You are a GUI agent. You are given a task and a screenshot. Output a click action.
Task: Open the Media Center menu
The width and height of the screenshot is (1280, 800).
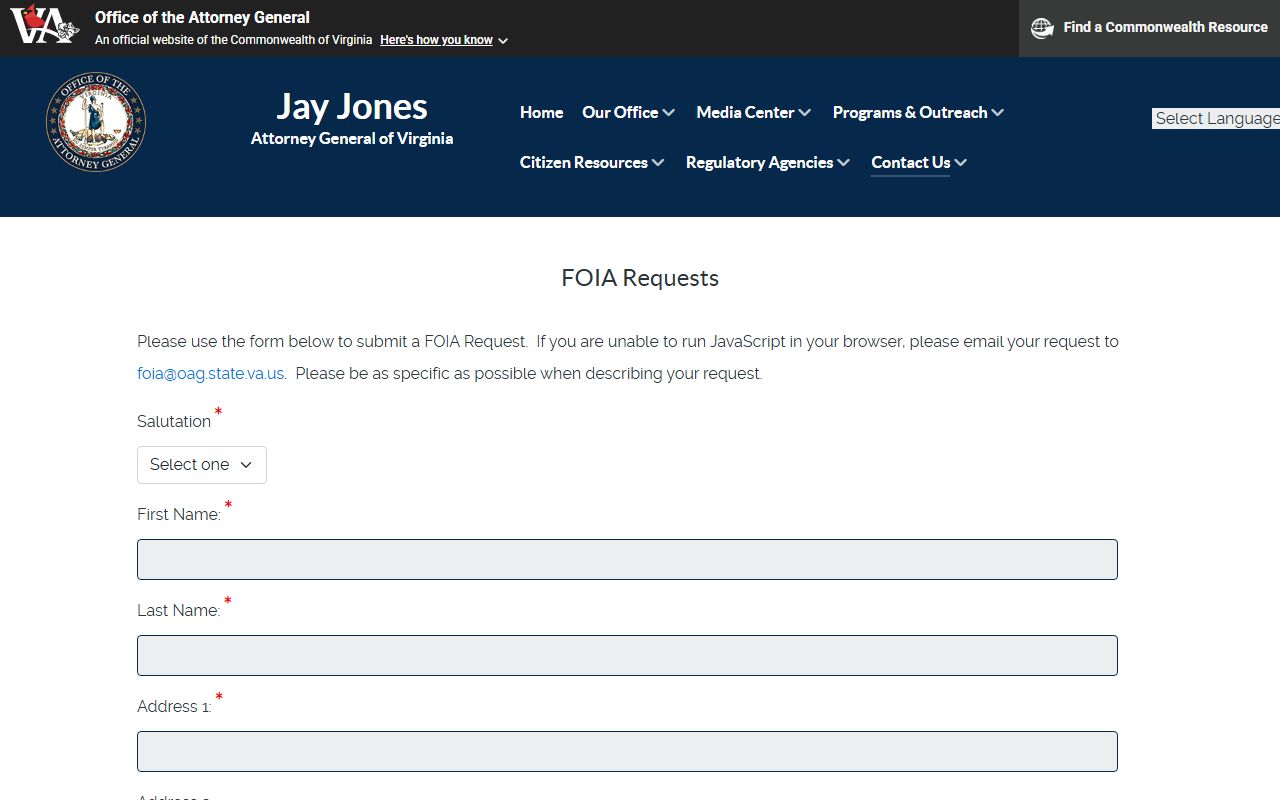pos(745,112)
